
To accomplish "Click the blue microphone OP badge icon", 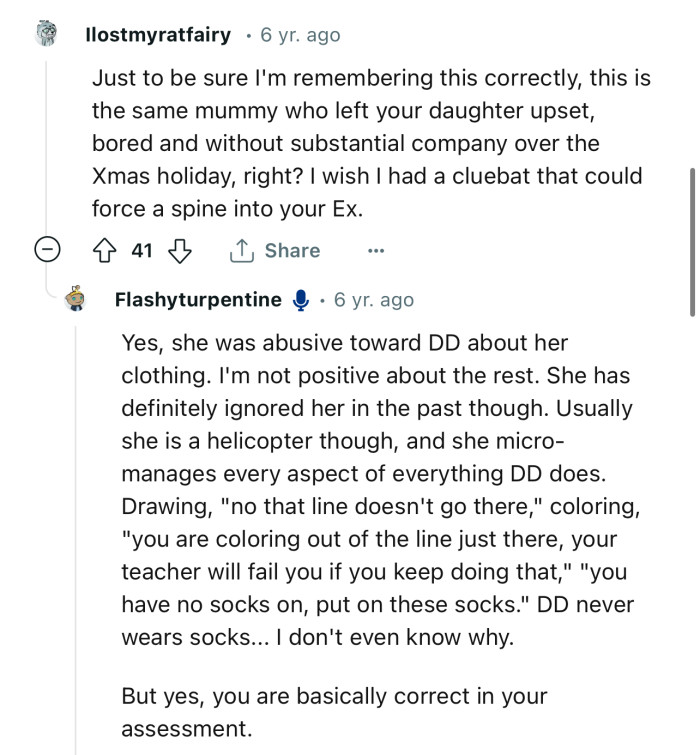I will [x=300, y=300].
